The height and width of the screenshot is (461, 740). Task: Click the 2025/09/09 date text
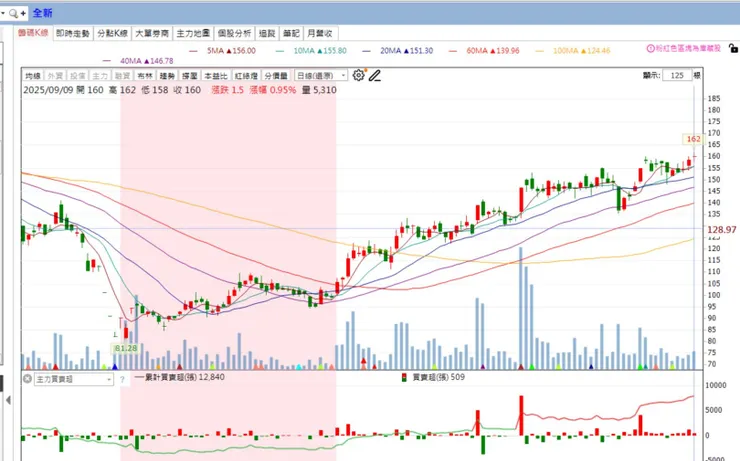pos(49,90)
